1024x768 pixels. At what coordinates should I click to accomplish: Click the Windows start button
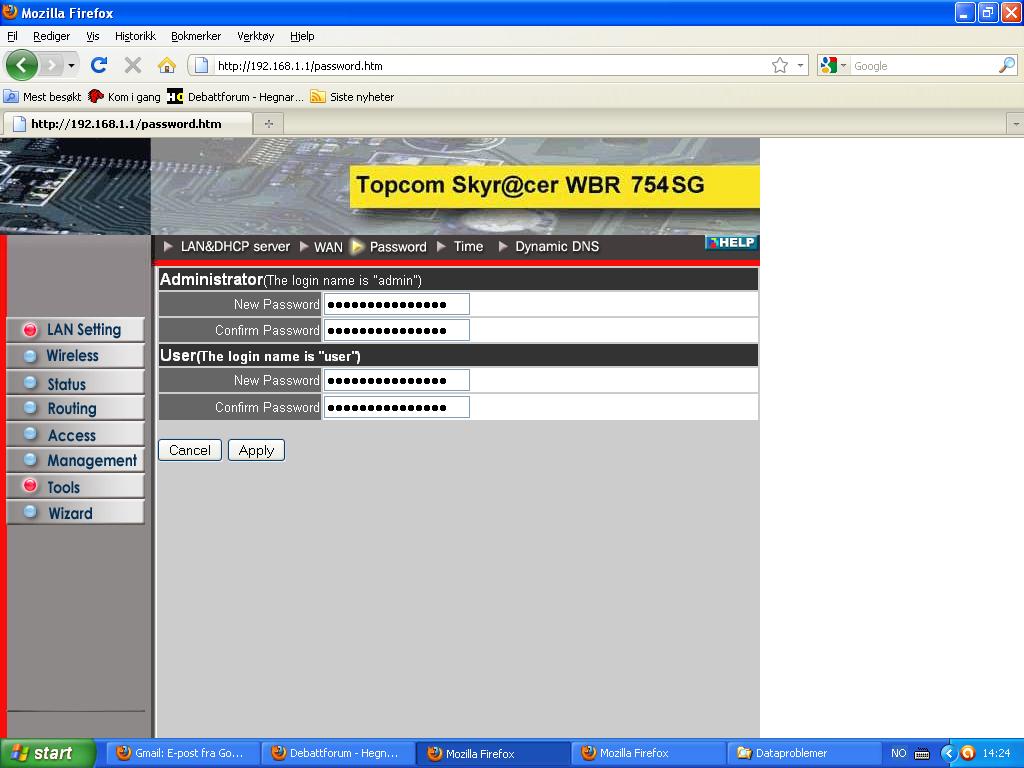click(47, 753)
